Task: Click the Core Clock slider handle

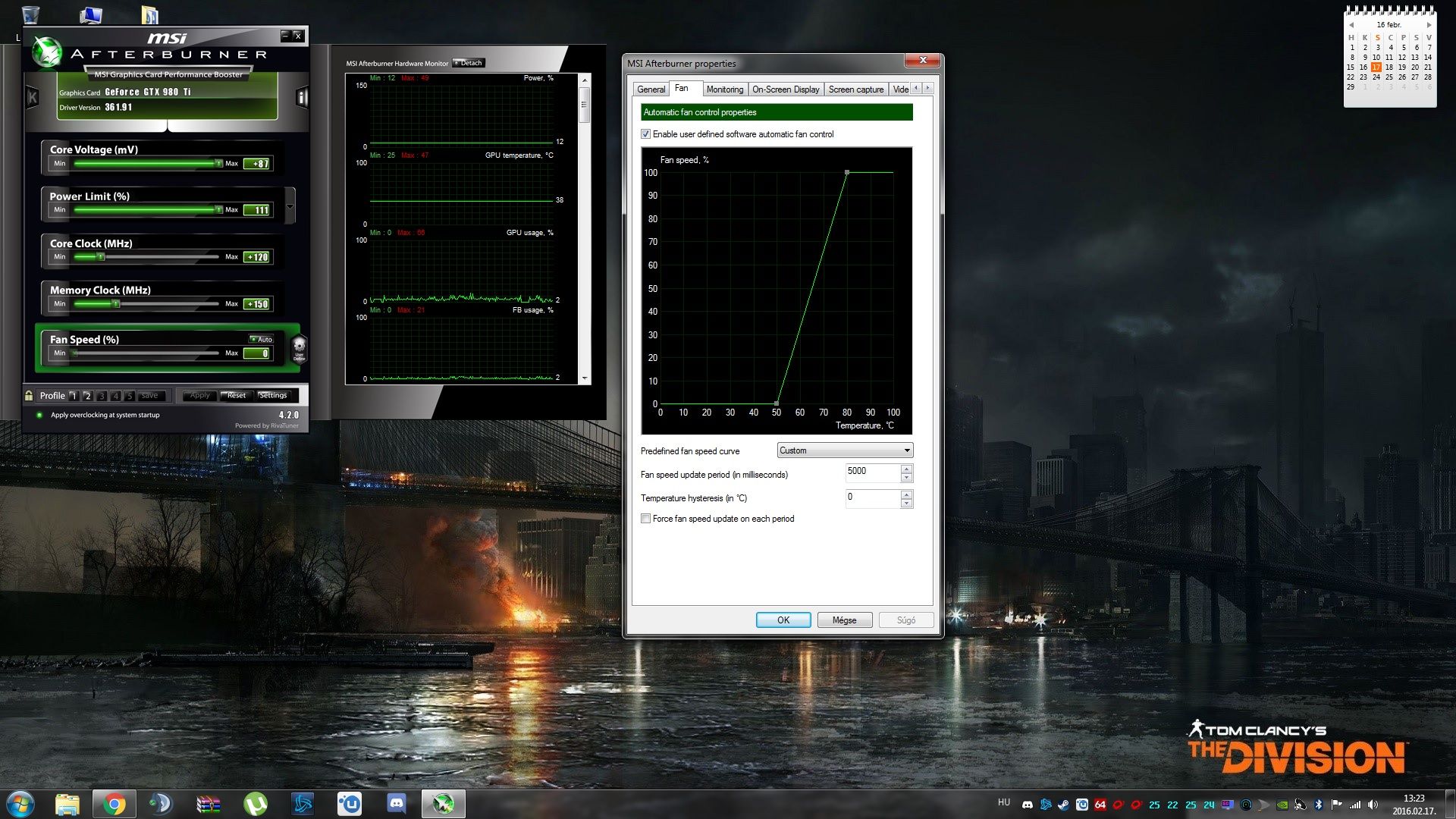Action: point(100,257)
